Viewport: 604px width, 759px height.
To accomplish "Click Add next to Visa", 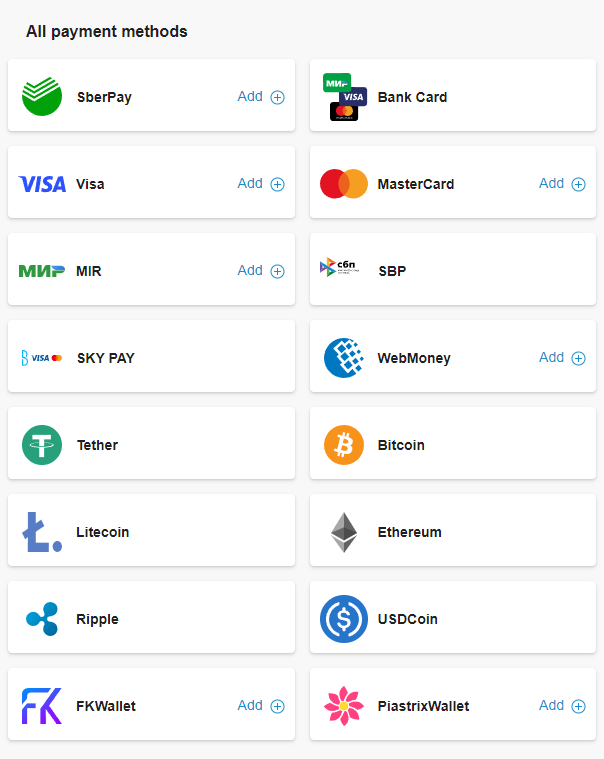I will (261, 184).
